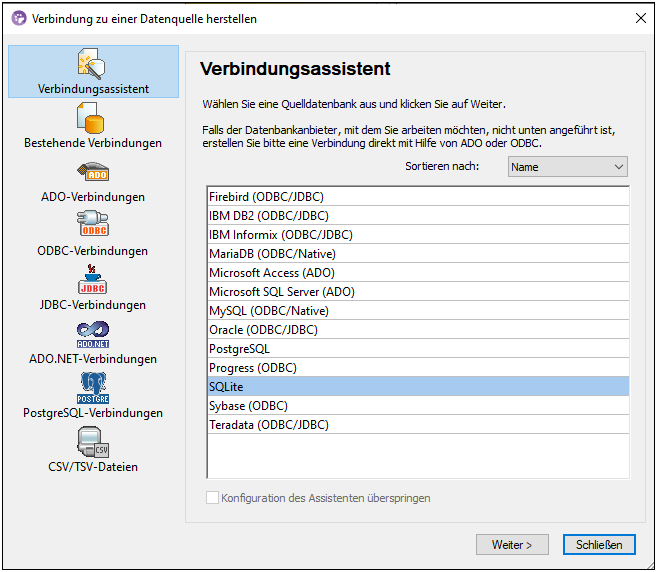657x572 pixels.
Task: Open CSV/TSV-Dateien via its file icon
Action: (93, 442)
